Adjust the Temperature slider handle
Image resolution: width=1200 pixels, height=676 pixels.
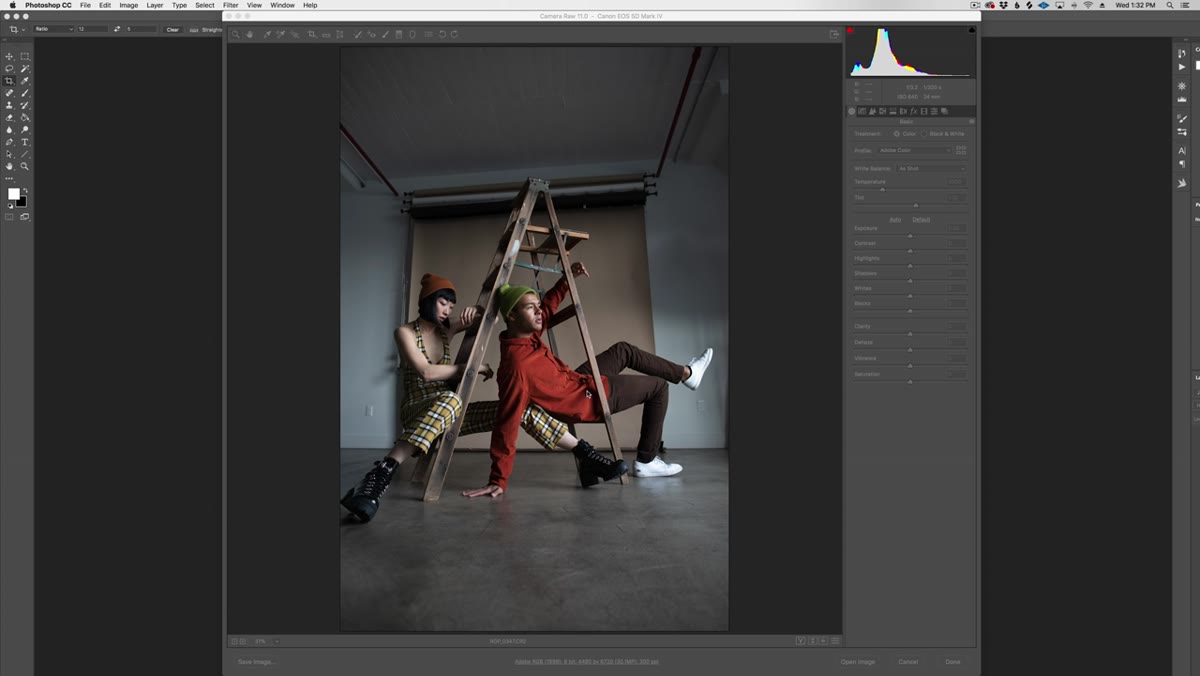click(x=882, y=189)
